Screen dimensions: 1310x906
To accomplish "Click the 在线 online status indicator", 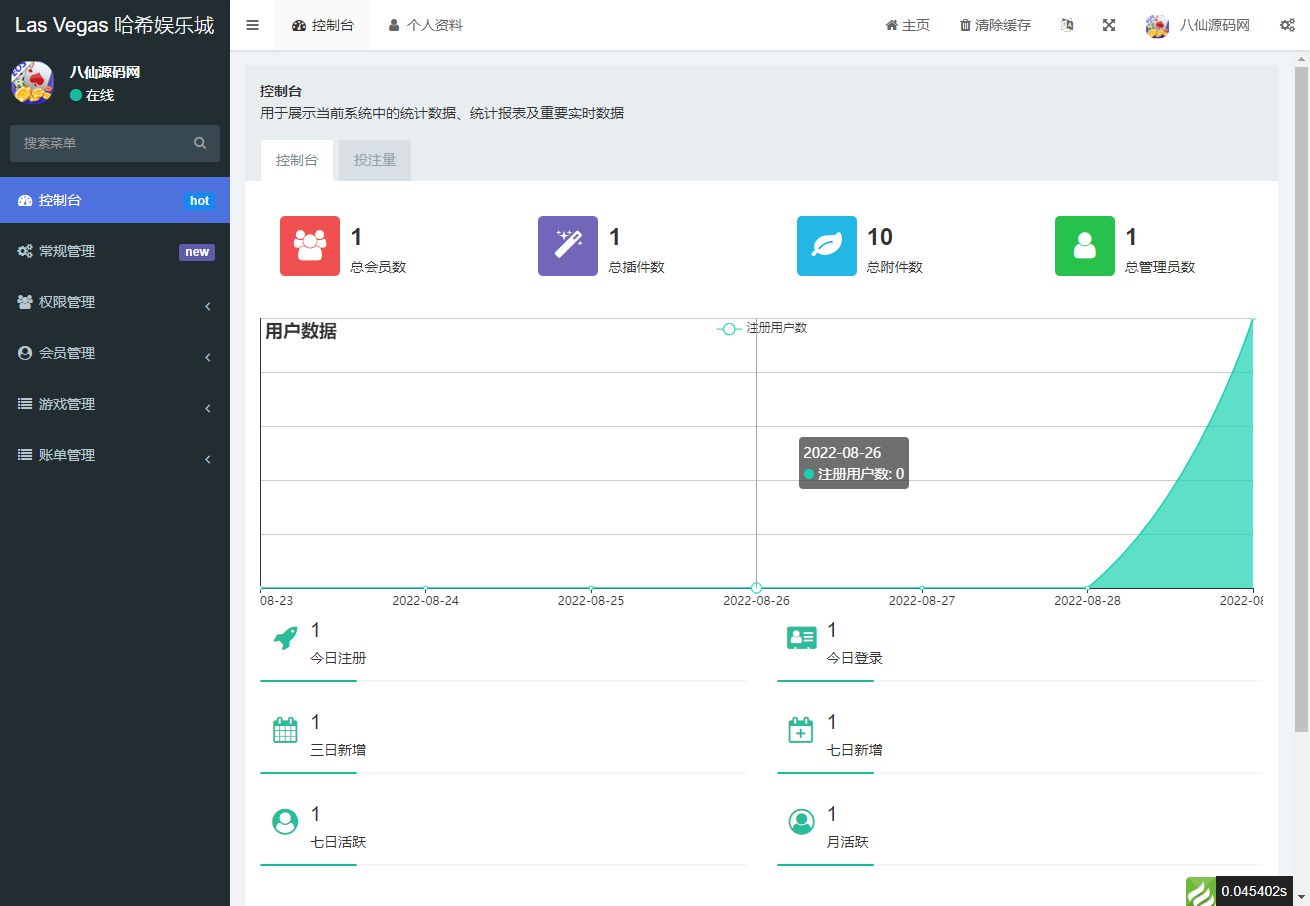I will [92, 95].
